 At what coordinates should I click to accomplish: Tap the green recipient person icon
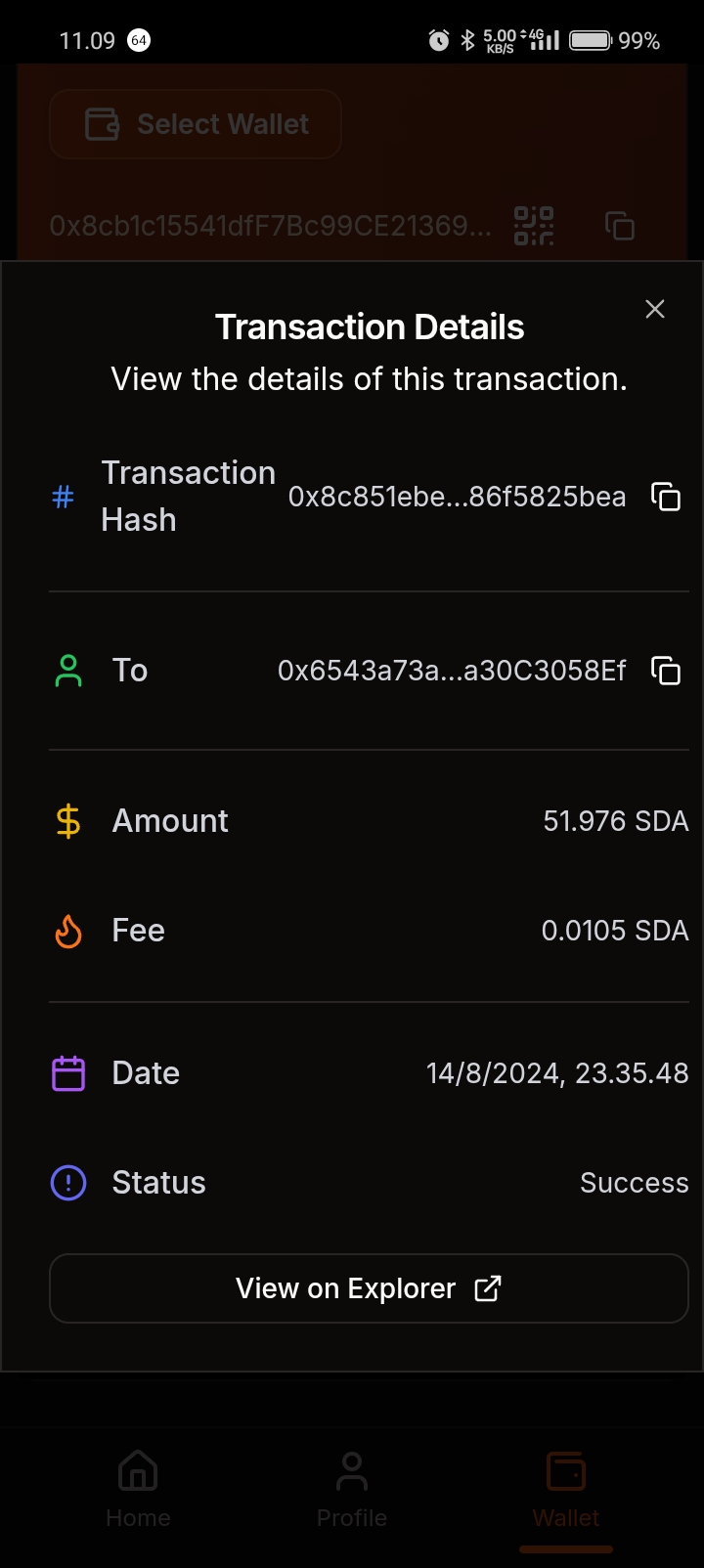pos(68,671)
